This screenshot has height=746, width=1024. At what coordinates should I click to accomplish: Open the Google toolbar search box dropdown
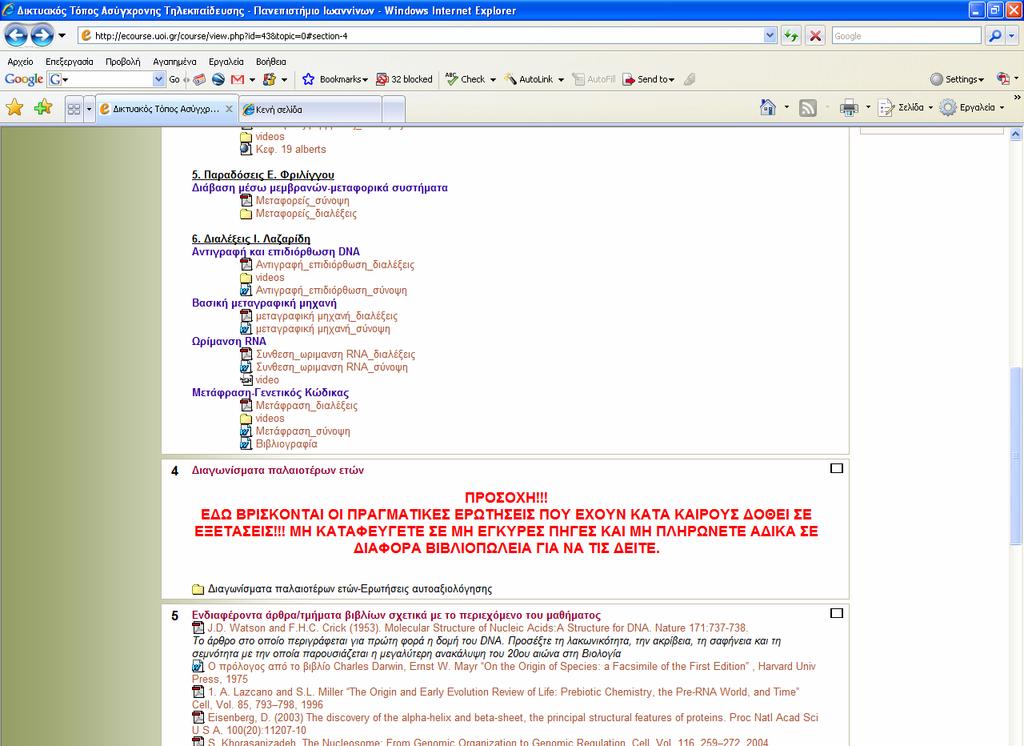pos(159,79)
